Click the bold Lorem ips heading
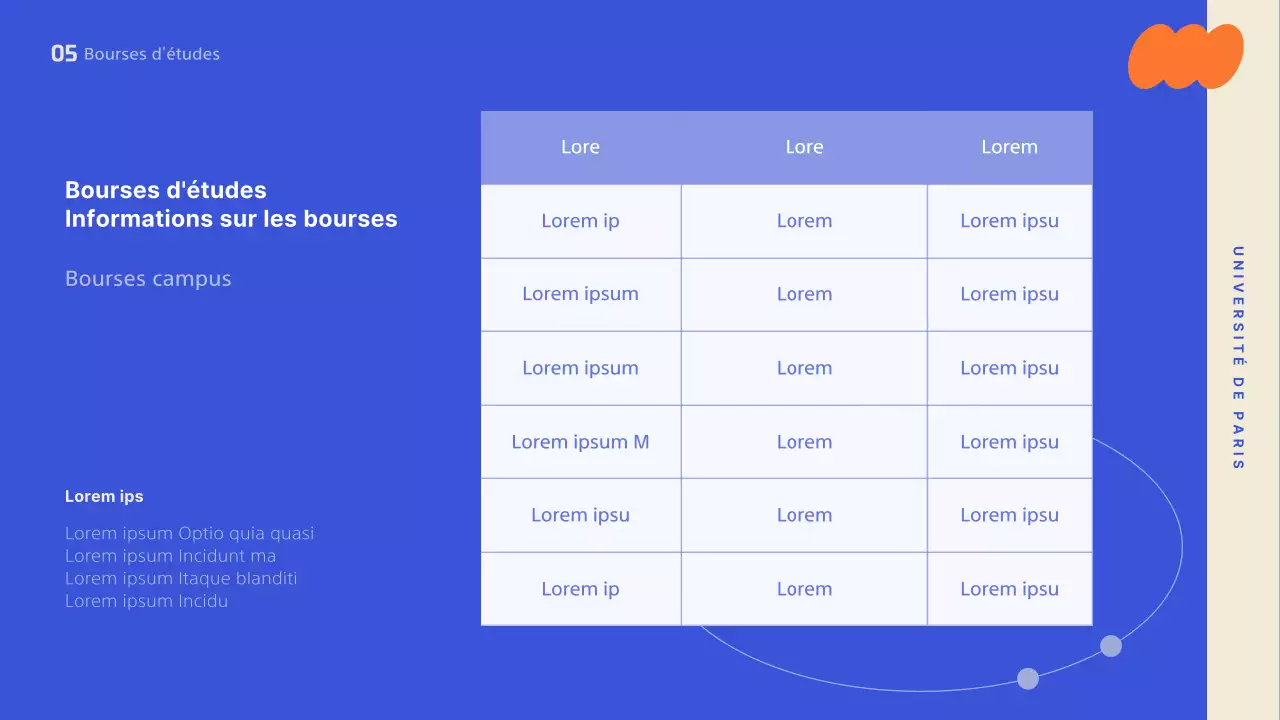1280x720 pixels. click(x=104, y=496)
